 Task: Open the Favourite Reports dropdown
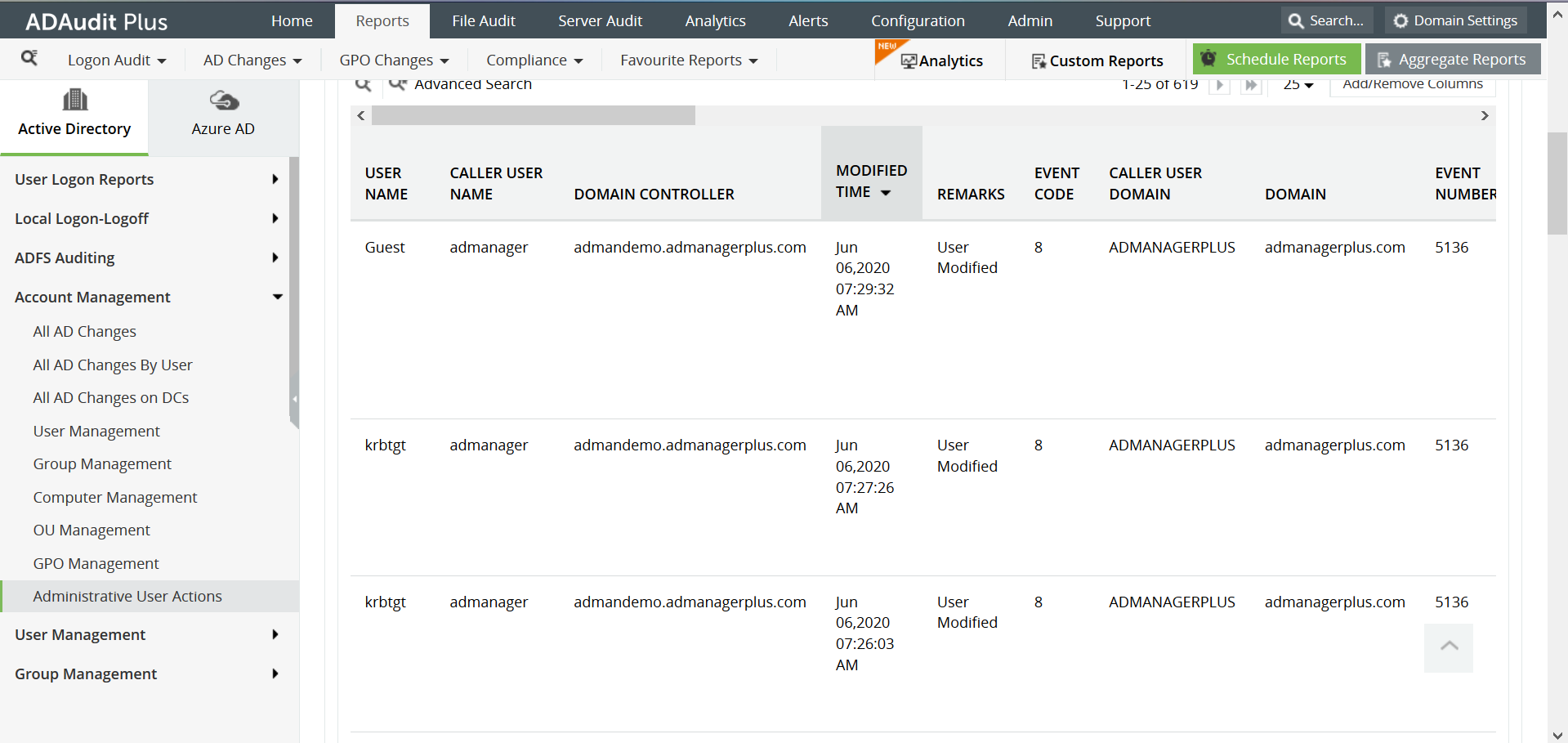[689, 60]
